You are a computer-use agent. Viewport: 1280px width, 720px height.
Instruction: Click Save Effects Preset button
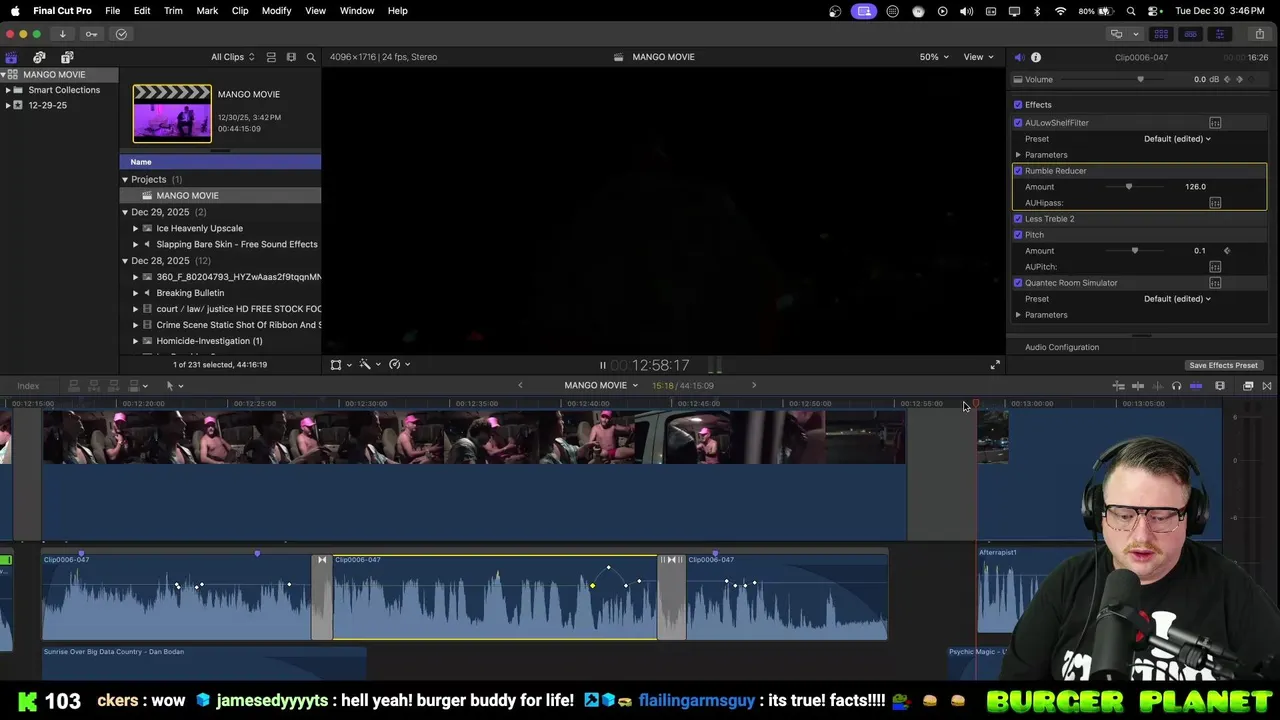(1223, 366)
